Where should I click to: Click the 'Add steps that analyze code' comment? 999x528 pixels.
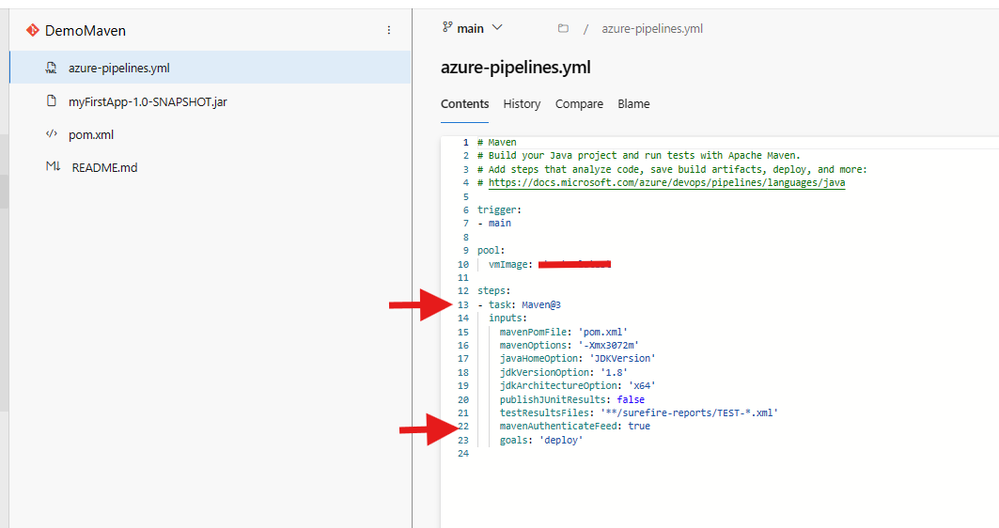[672, 169]
